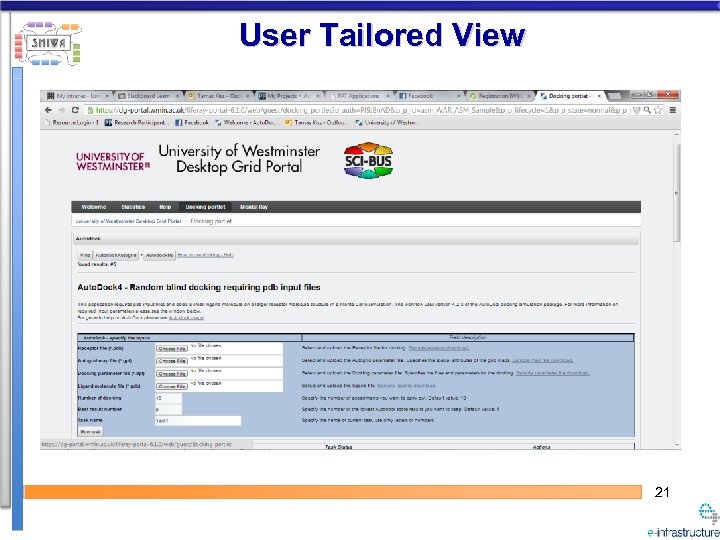Open the how-to docking help link

tap(205, 255)
